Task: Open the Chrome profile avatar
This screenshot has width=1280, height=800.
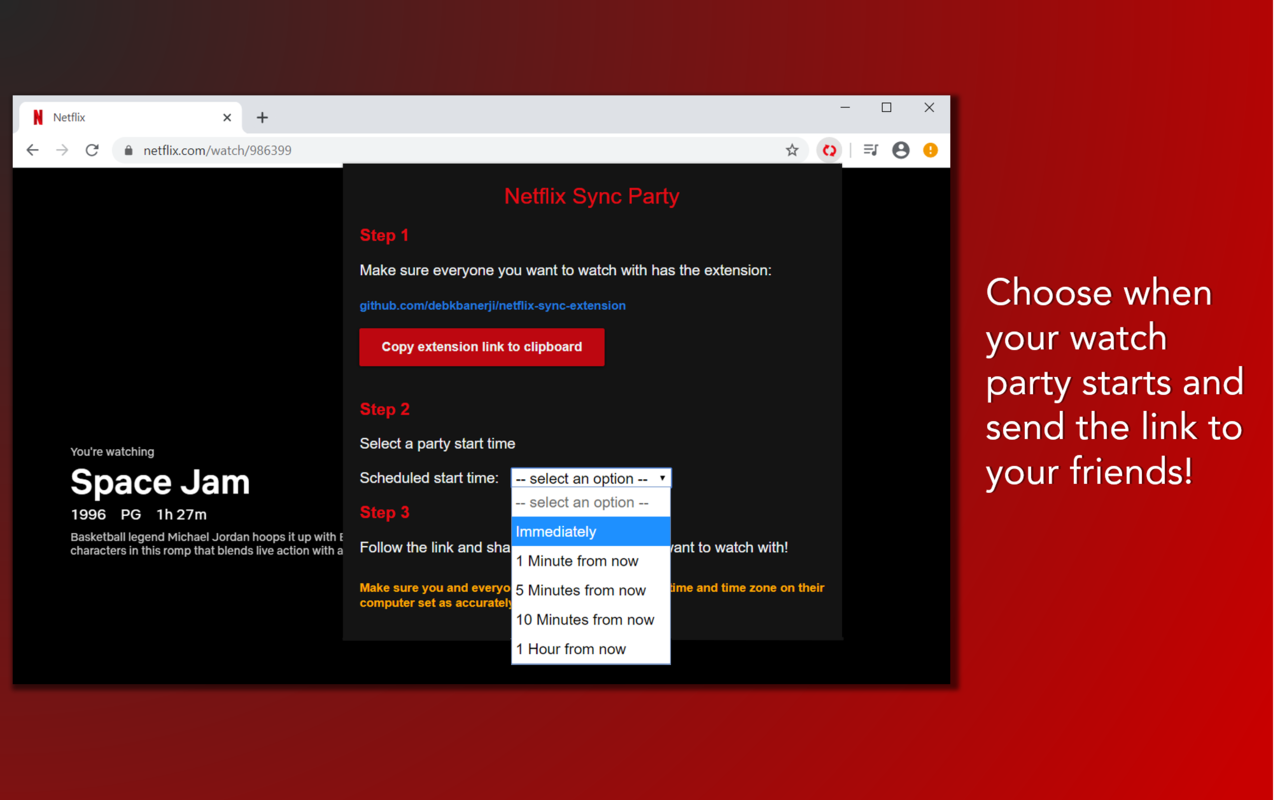Action: point(901,150)
